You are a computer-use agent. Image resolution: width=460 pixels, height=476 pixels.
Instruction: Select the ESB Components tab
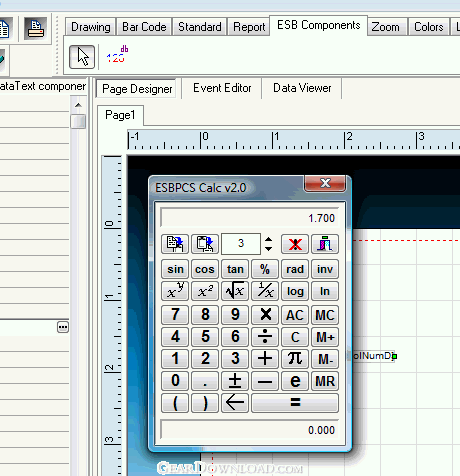pyautogui.click(x=318, y=25)
